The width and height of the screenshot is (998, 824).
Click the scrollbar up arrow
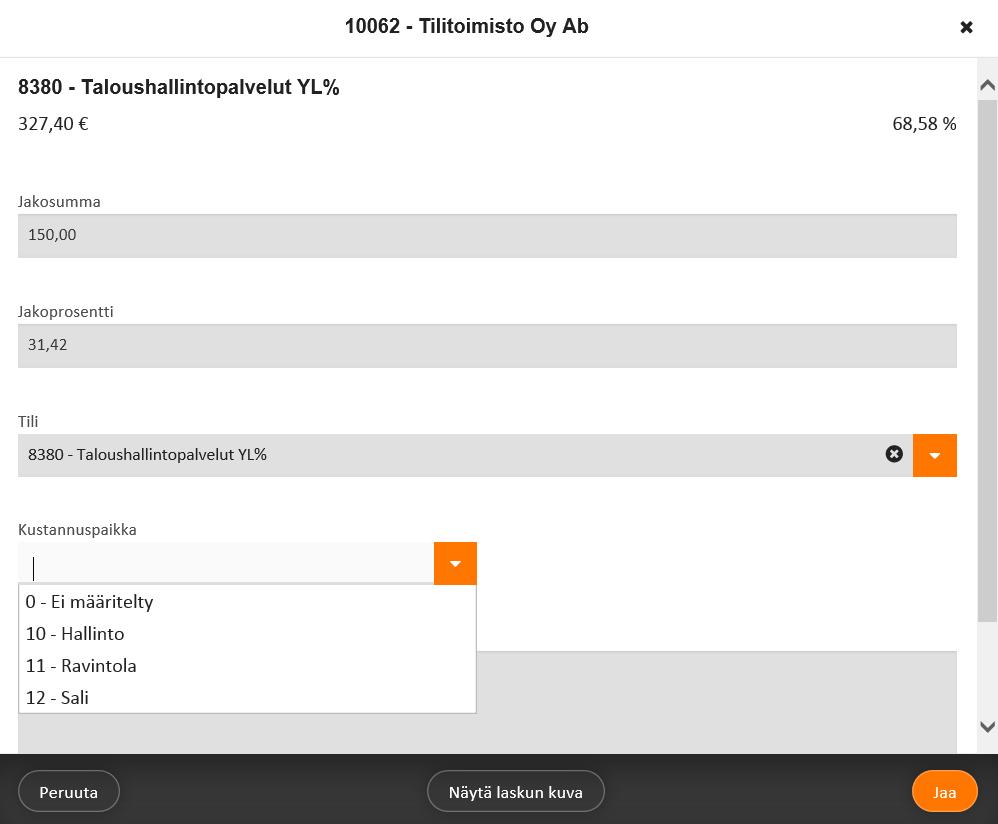coord(987,85)
